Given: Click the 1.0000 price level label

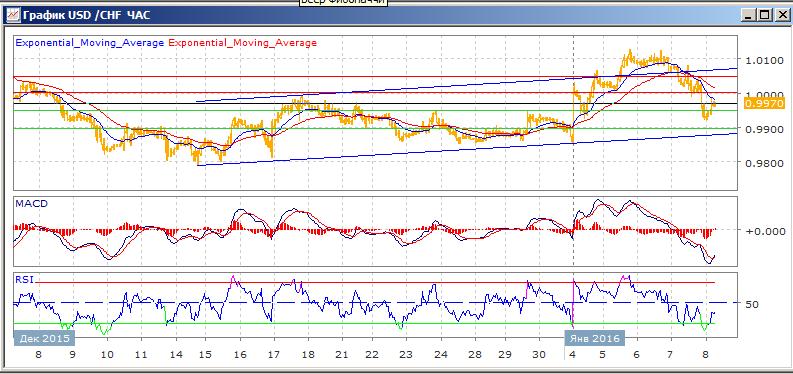Looking at the screenshot, I should coord(762,95).
